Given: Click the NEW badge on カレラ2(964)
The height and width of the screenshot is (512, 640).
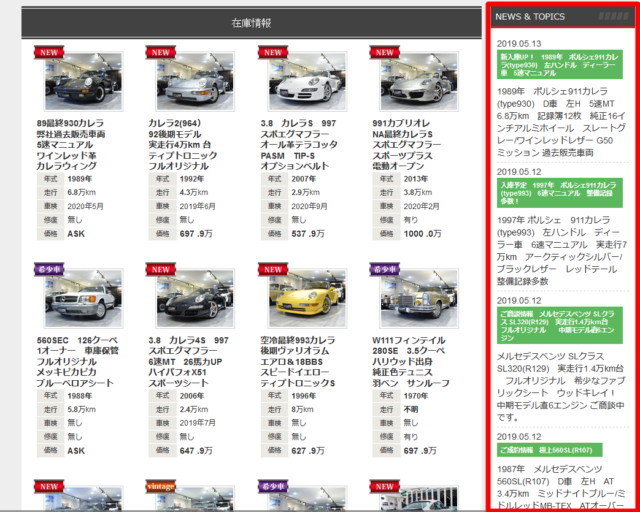Looking at the screenshot, I should pos(161,52).
